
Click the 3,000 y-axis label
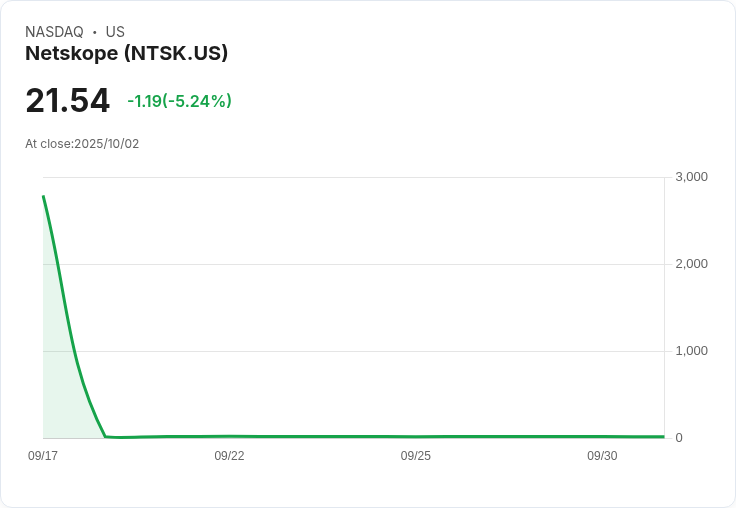[x=691, y=177]
